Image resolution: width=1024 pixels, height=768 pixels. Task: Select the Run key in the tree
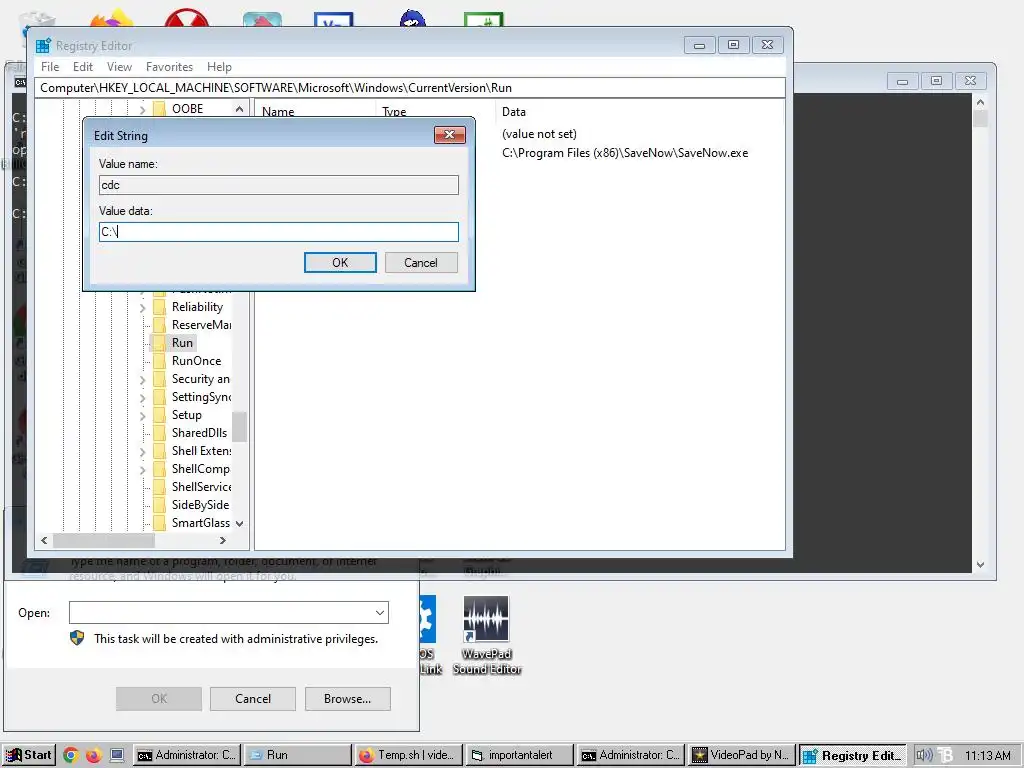(182, 343)
